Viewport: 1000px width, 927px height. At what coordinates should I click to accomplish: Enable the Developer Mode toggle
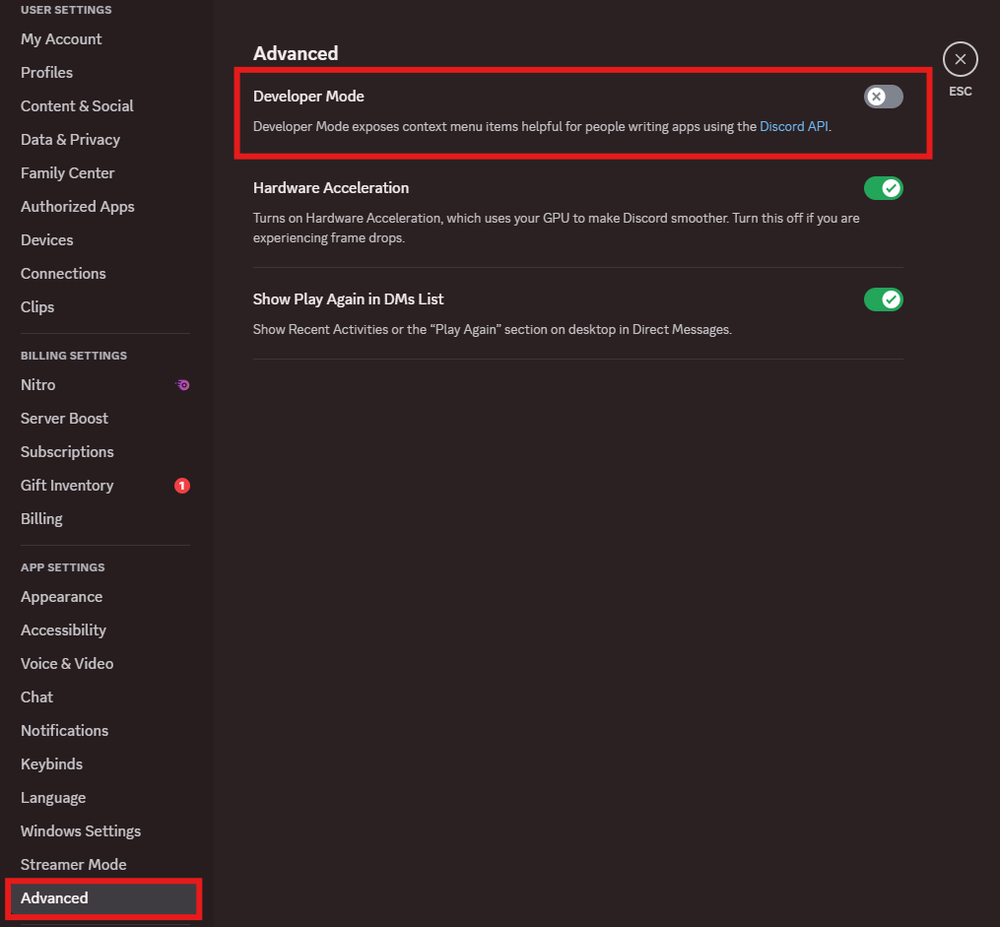click(883, 97)
